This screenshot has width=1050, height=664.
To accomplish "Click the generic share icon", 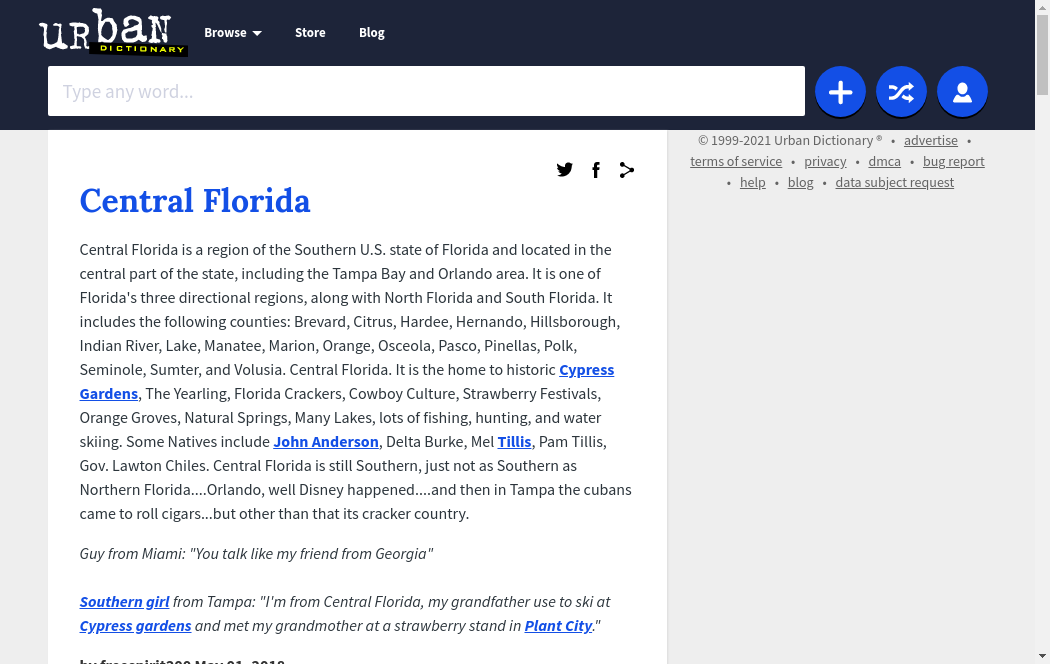I will pos(627,170).
